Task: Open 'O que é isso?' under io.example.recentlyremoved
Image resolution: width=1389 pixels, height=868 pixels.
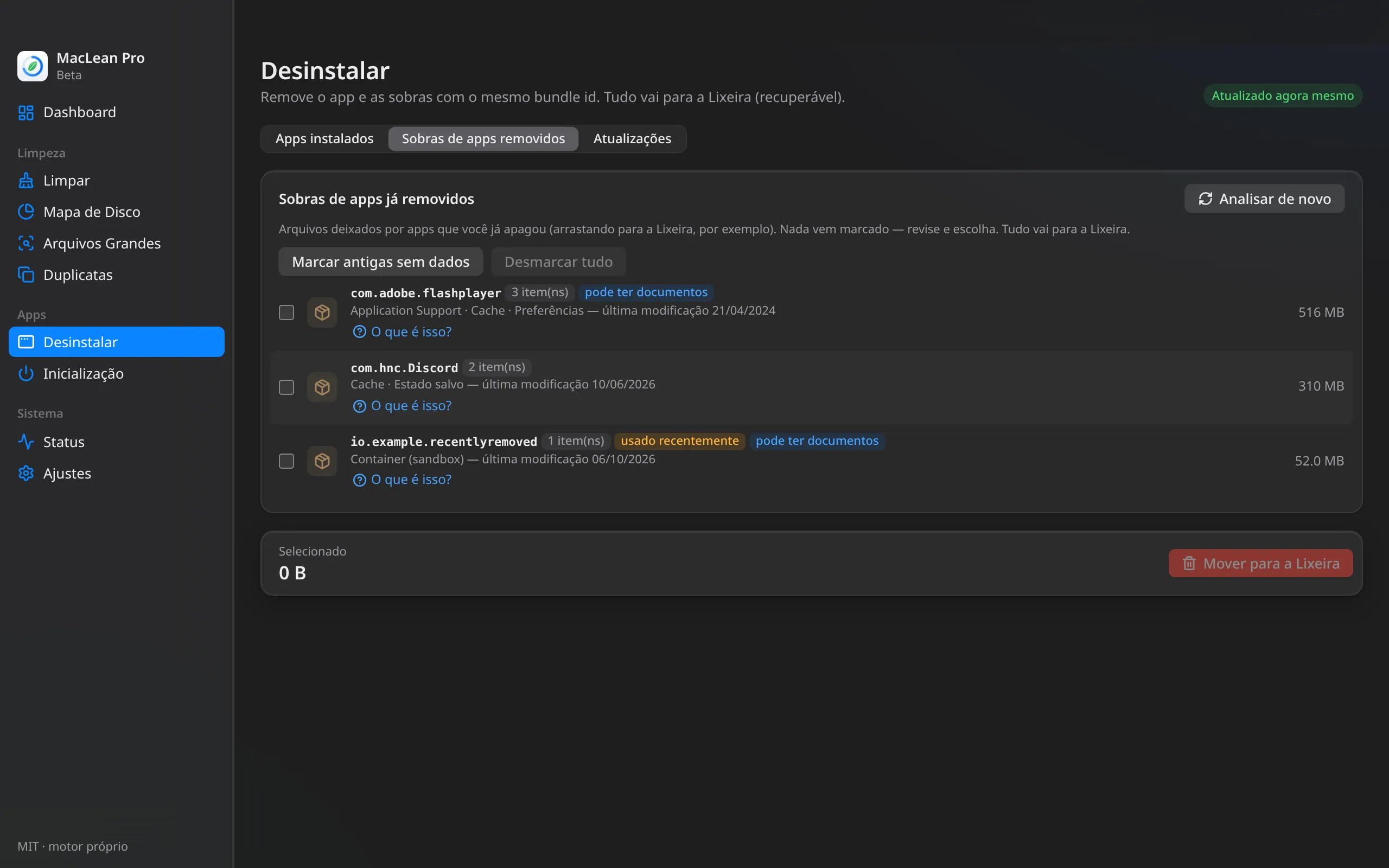Action: [403, 480]
